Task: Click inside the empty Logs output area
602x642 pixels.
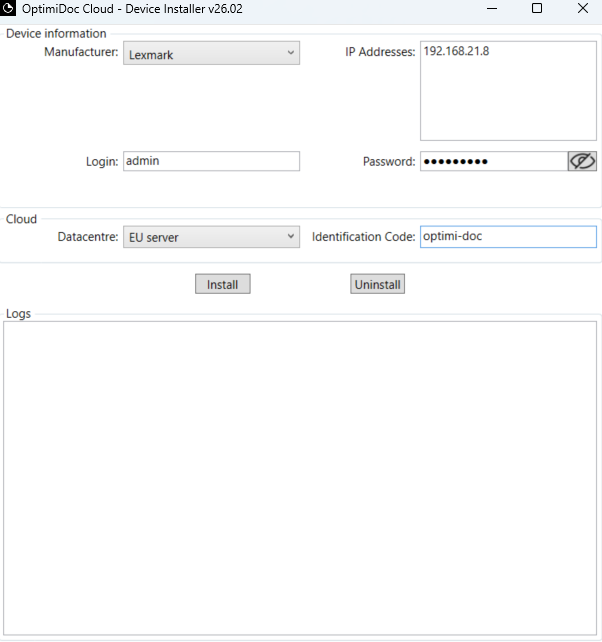Action: pyautogui.click(x=300, y=475)
